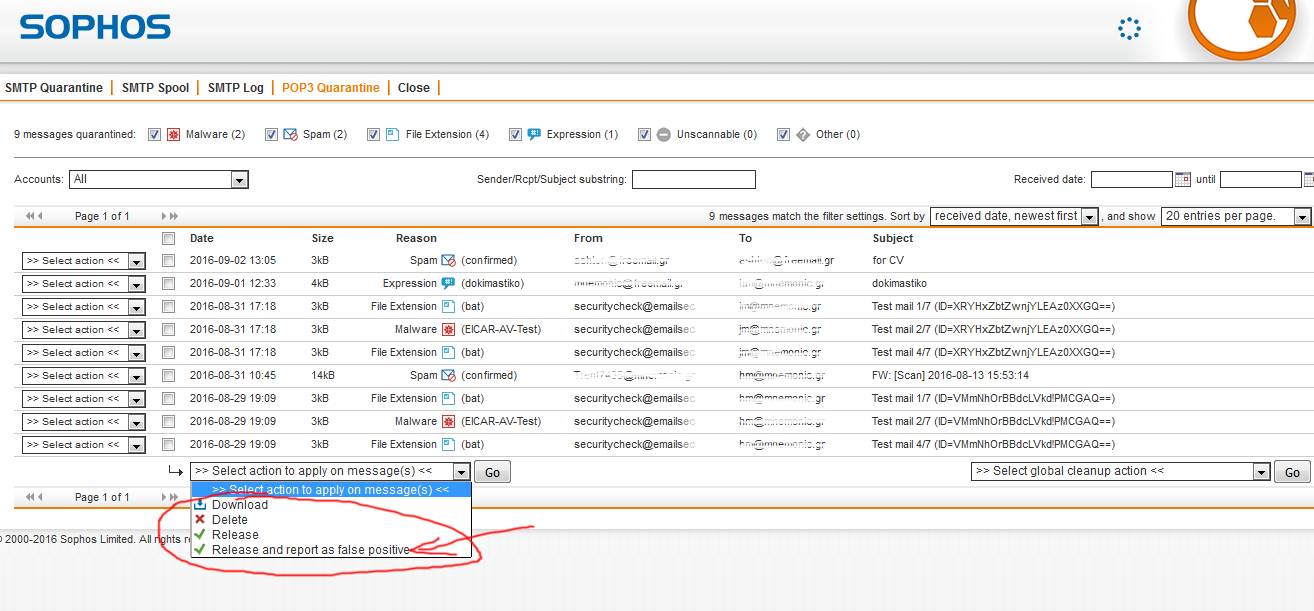
Task: Click the Sender/Rcpt/Subject substring field
Action: tap(694, 180)
